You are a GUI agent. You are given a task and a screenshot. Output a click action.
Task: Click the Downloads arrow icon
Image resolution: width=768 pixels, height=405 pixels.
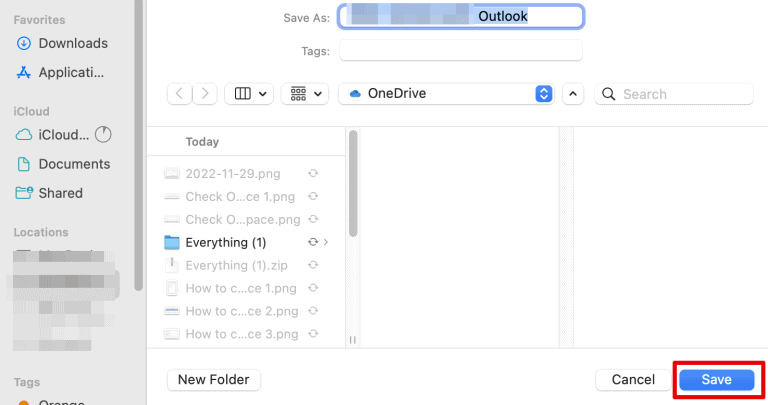tap(24, 43)
